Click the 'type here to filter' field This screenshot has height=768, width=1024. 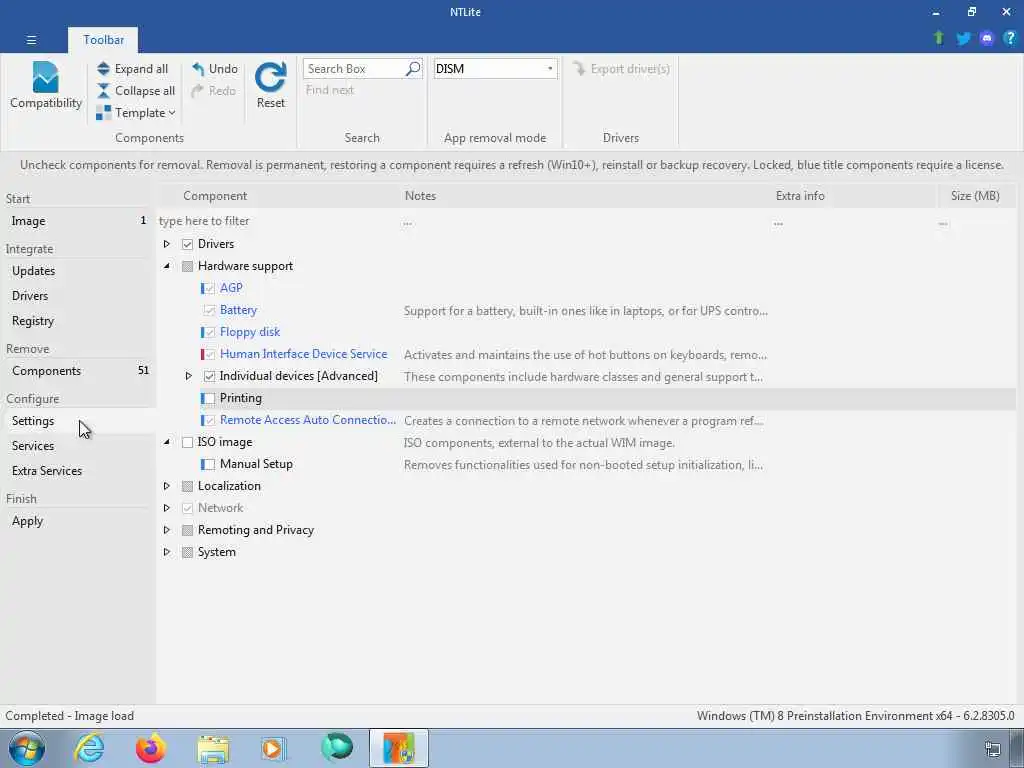(278, 221)
